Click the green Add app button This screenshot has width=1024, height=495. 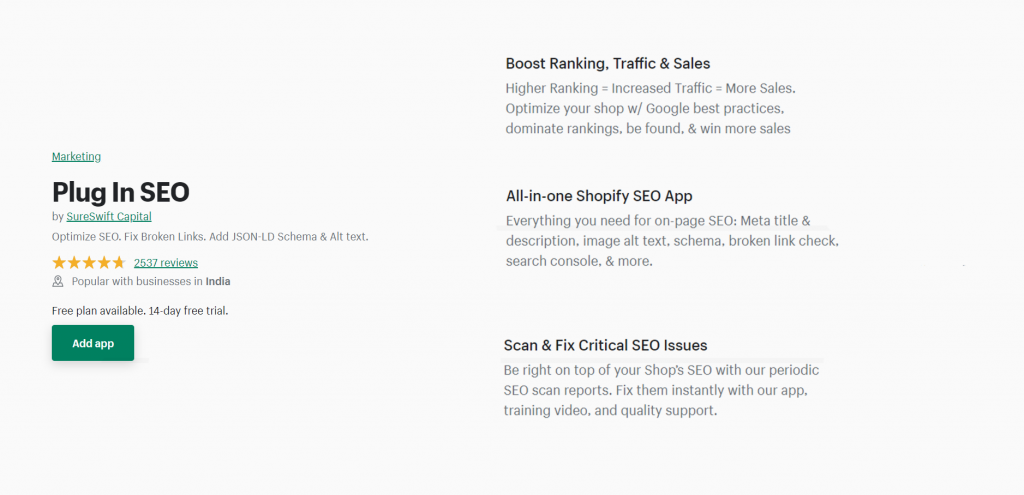tap(93, 343)
